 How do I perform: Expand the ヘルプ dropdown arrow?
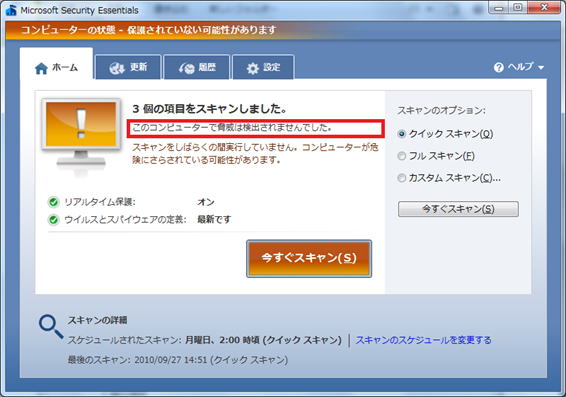click(x=540, y=67)
